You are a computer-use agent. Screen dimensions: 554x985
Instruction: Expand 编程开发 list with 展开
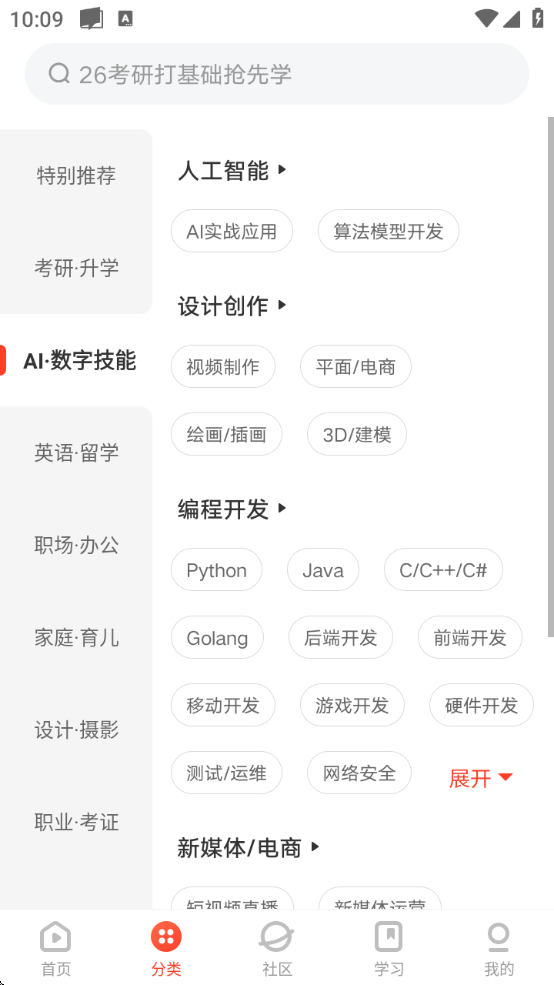tap(481, 778)
